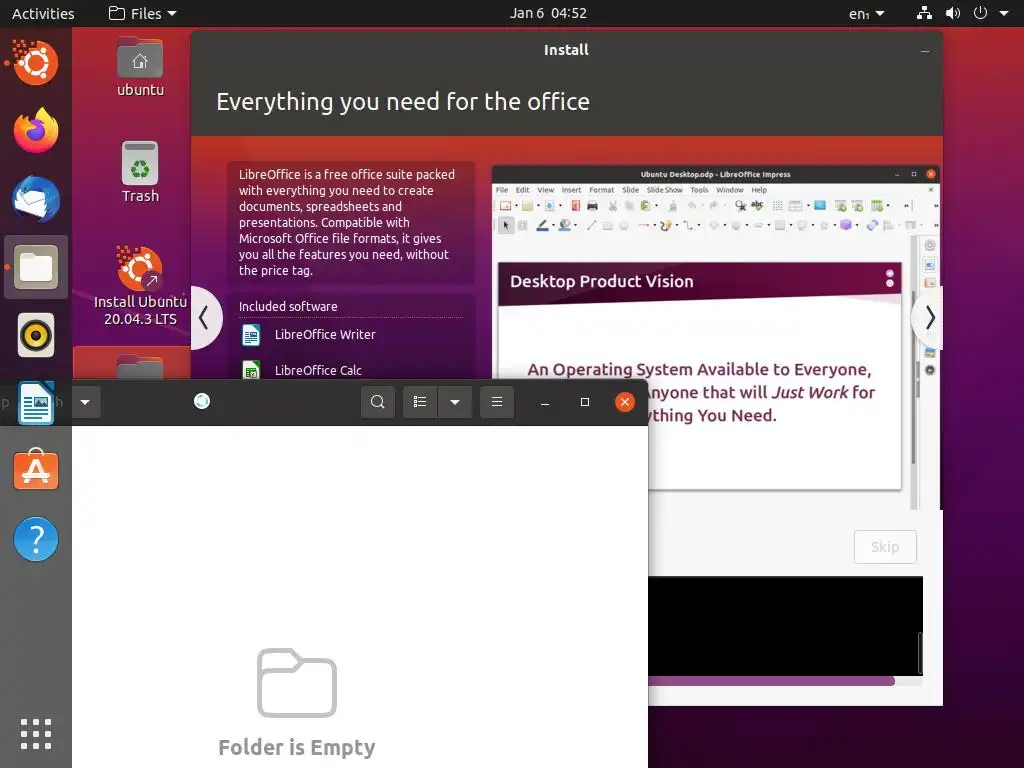Screen dimensions: 1024x768
Task: Maximize the Files window
Action: coord(584,402)
